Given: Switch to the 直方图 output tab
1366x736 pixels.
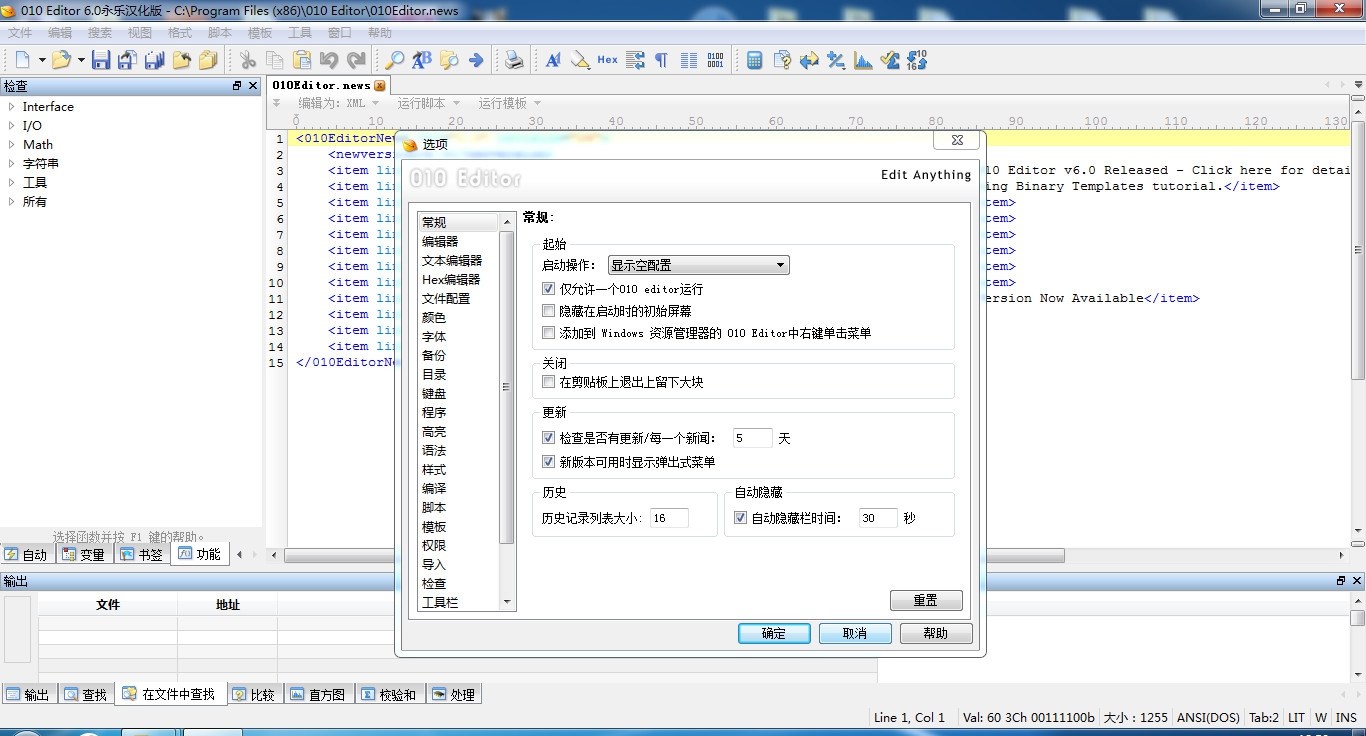Looking at the screenshot, I should pyautogui.click(x=317, y=694).
